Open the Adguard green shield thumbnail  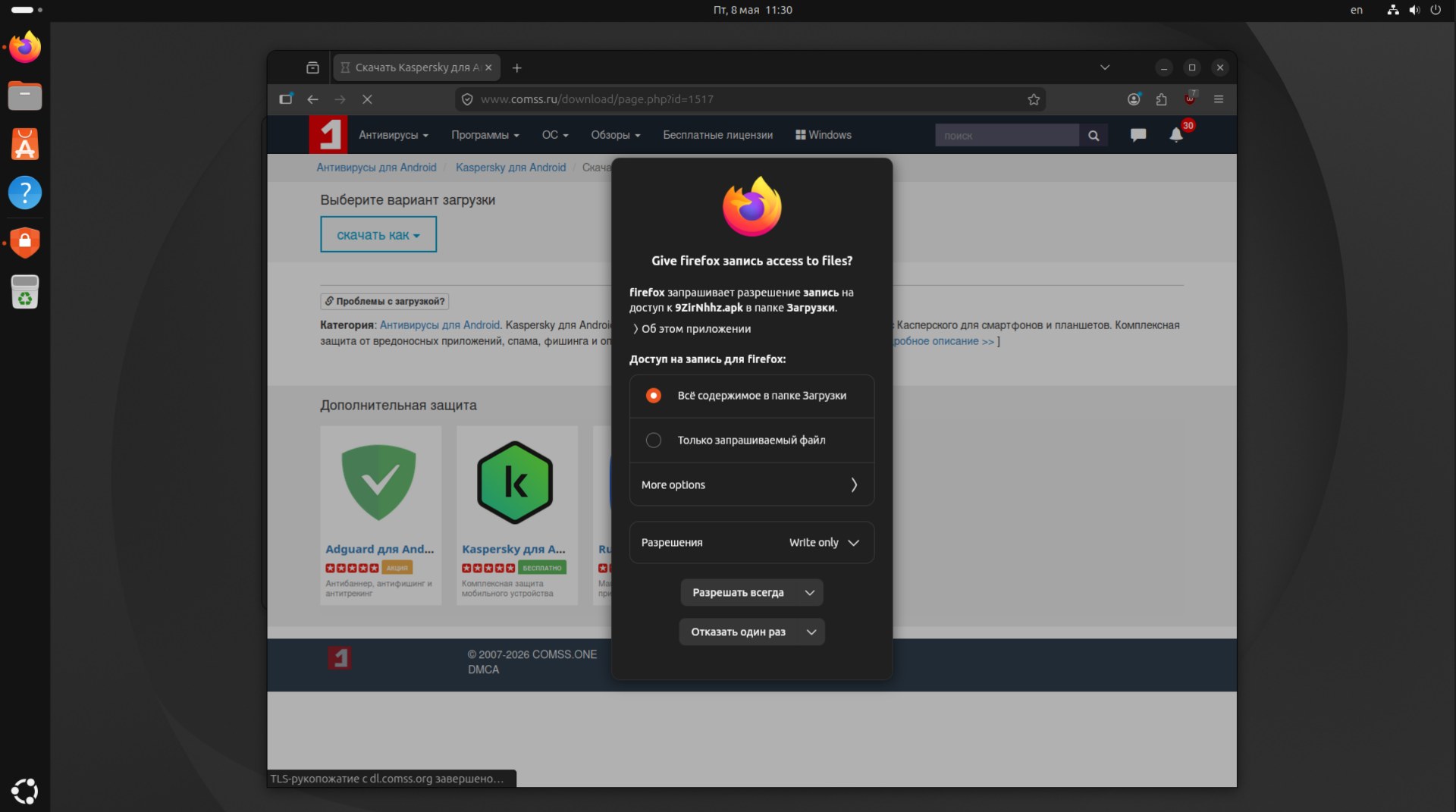click(x=379, y=483)
